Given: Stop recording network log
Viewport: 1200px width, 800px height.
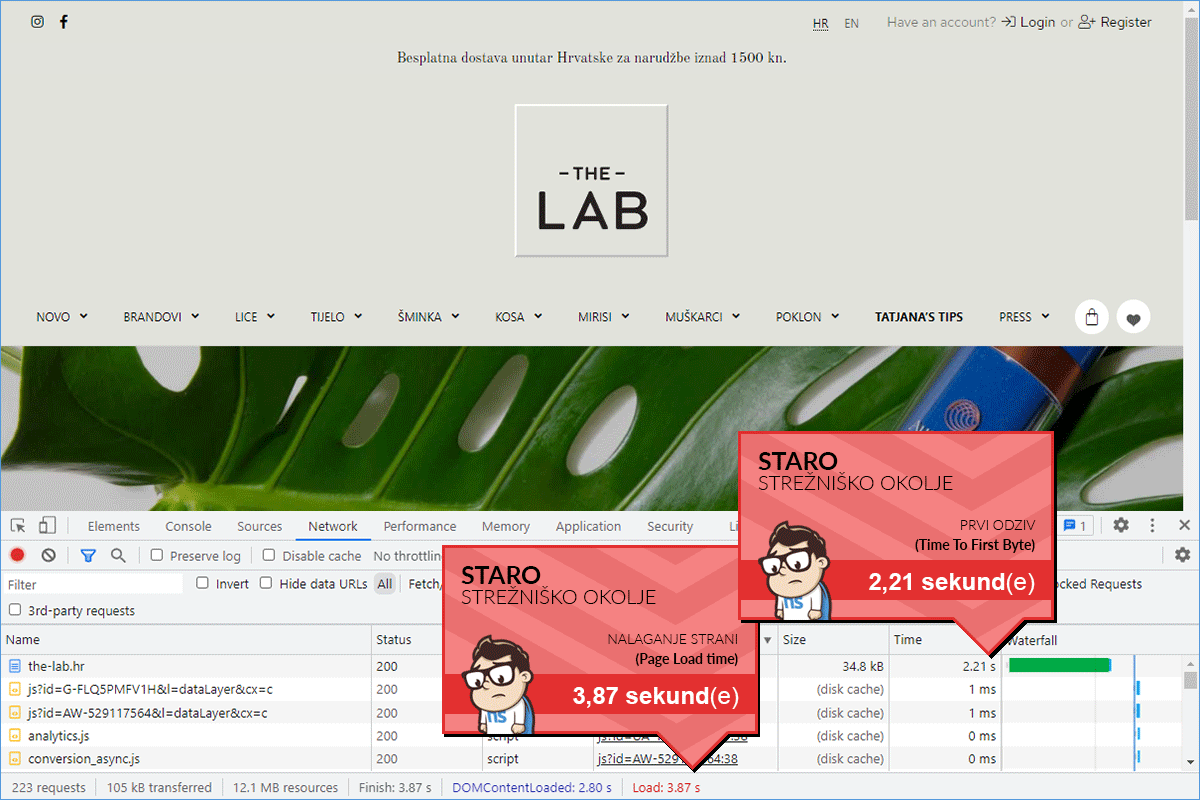Looking at the screenshot, I should pyautogui.click(x=18, y=555).
